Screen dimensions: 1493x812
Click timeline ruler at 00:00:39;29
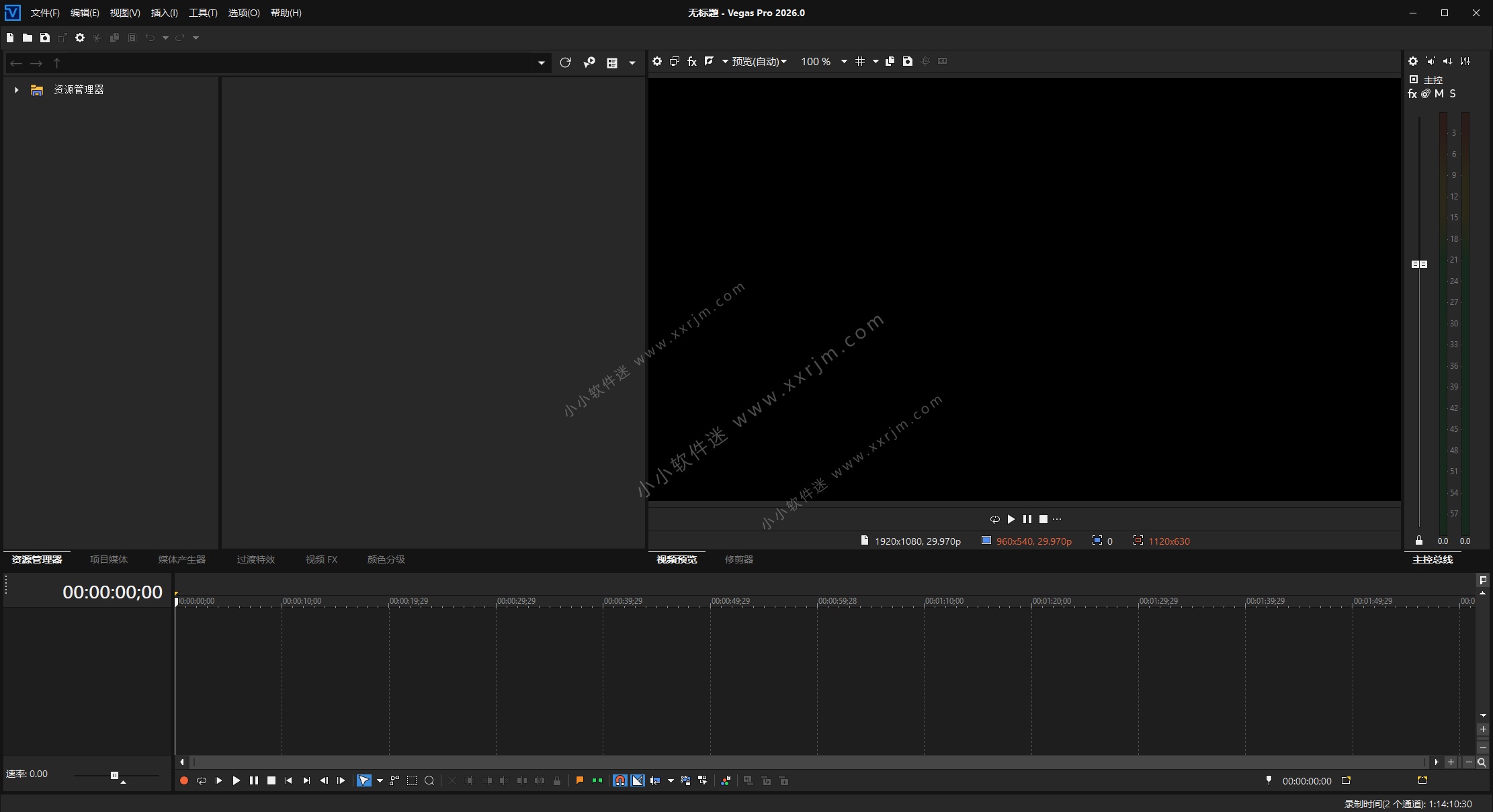tap(623, 601)
